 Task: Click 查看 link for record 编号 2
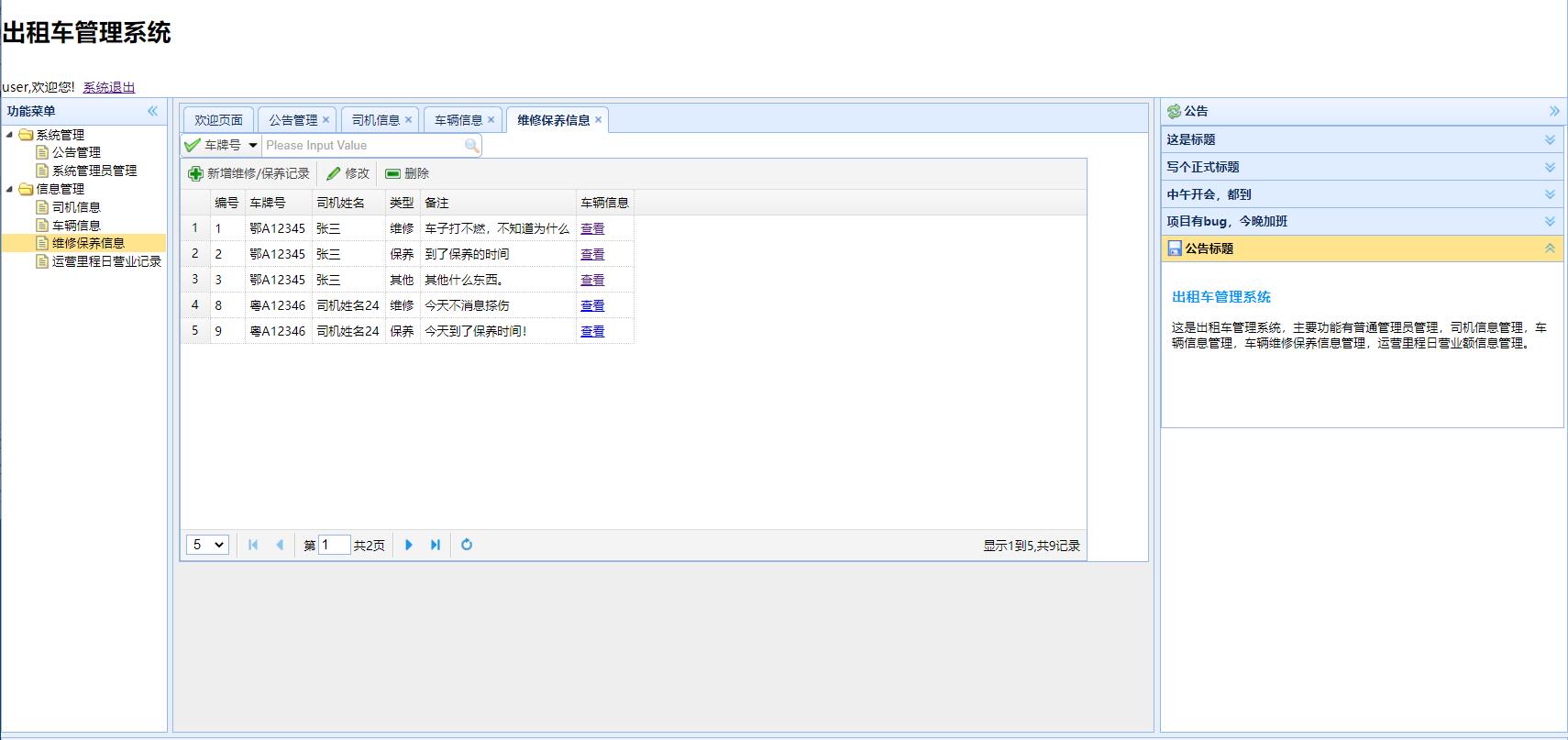point(592,254)
